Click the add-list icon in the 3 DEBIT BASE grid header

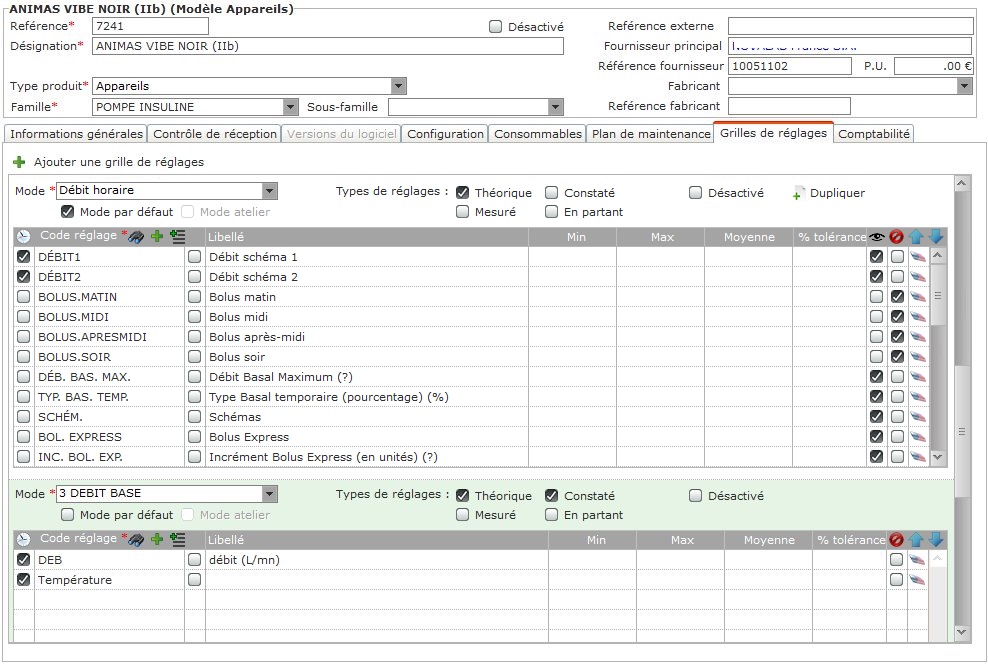point(178,540)
